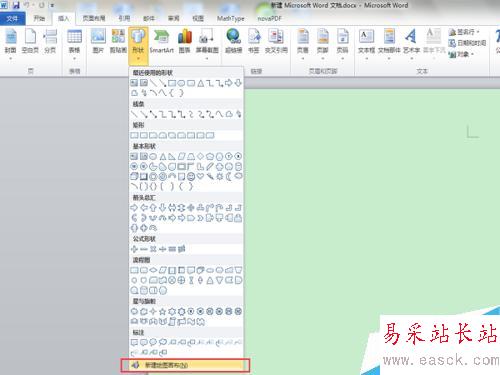500x375 pixels.
Task: Choose the up arrow in Block Arrows
Action: pyautogui.click(x=153, y=208)
